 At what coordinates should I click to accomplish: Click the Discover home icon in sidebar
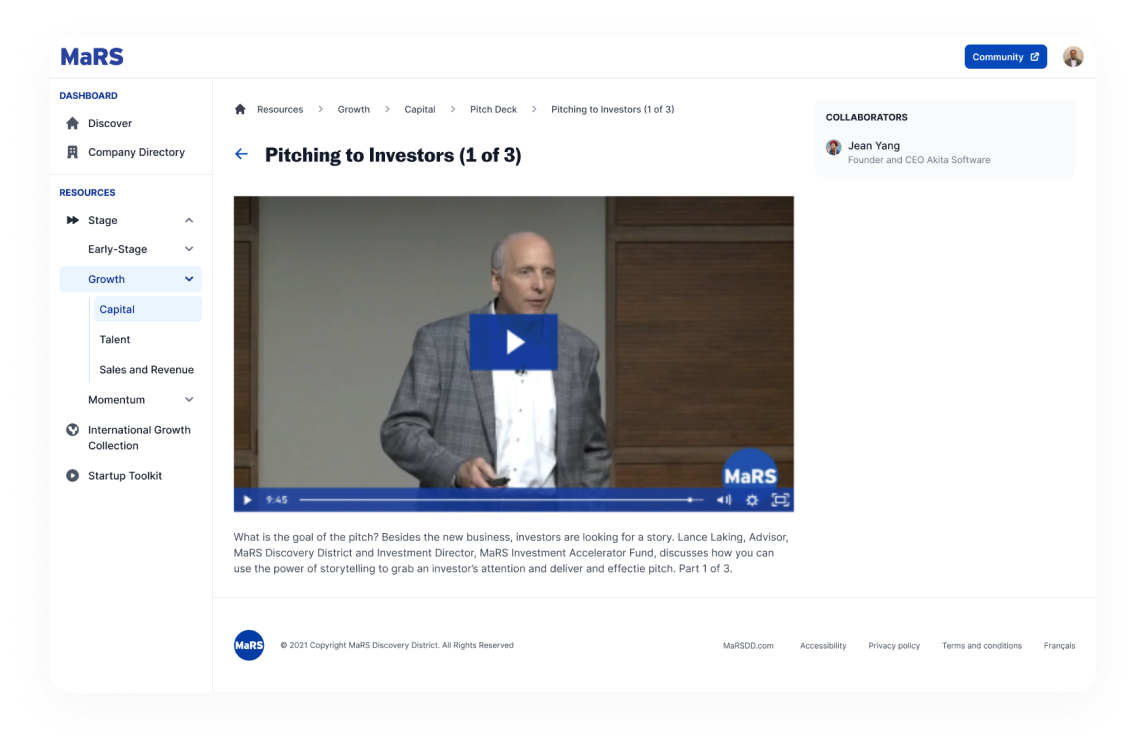[x=72, y=123]
